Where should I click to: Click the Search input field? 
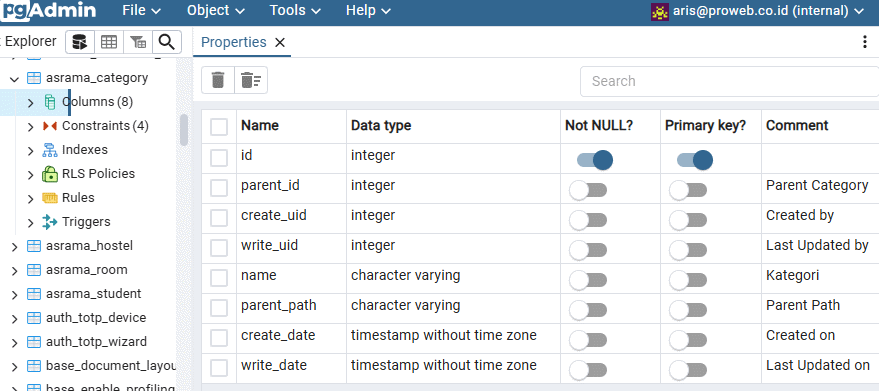click(729, 81)
